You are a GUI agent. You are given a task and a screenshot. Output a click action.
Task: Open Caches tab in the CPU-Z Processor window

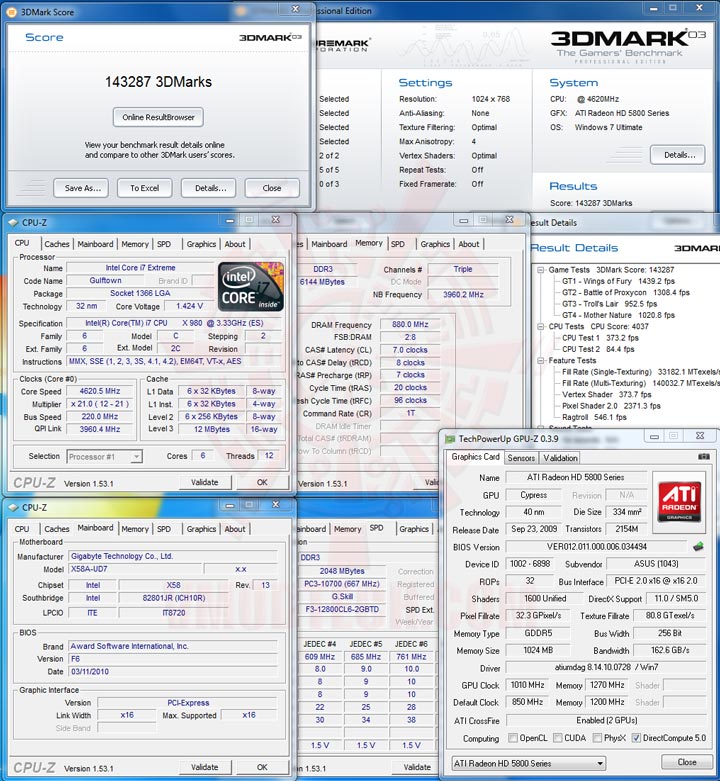pyautogui.click(x=57, y=244)
